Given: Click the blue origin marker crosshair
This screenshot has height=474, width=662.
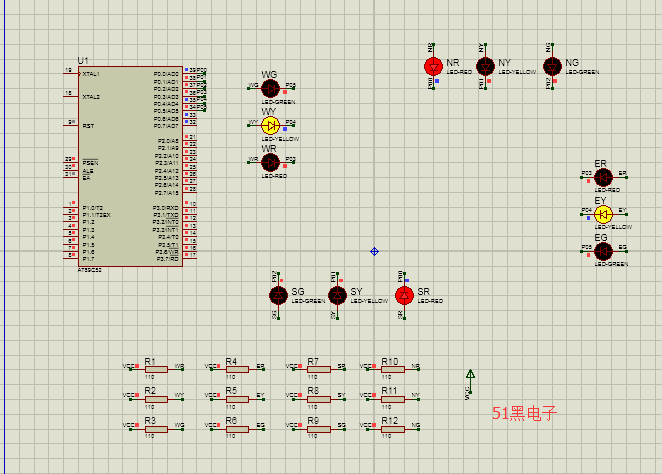Looking at the screenshot, I should coord(374,251).
